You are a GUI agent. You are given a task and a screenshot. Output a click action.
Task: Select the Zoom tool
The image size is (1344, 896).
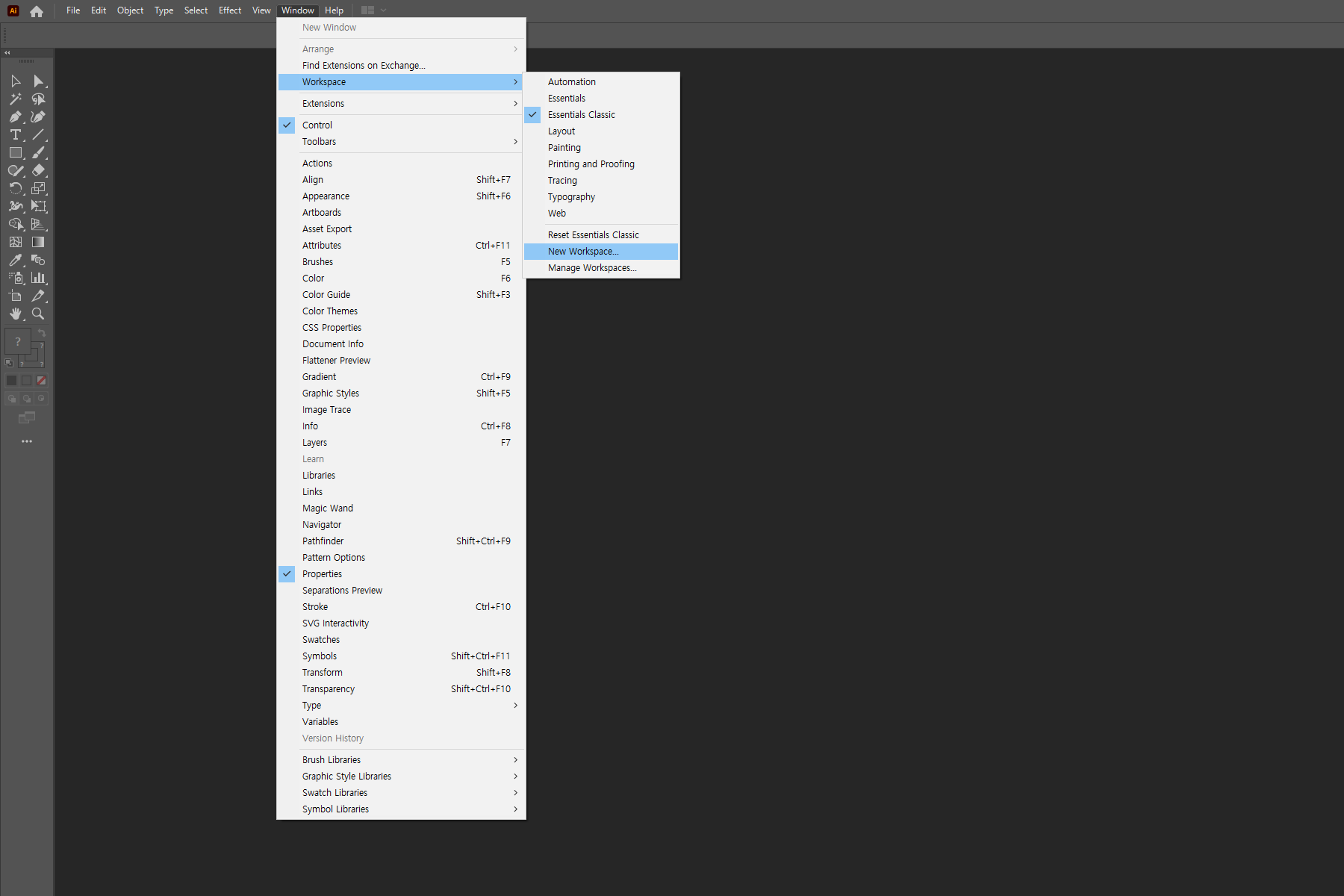coord(39,314)
